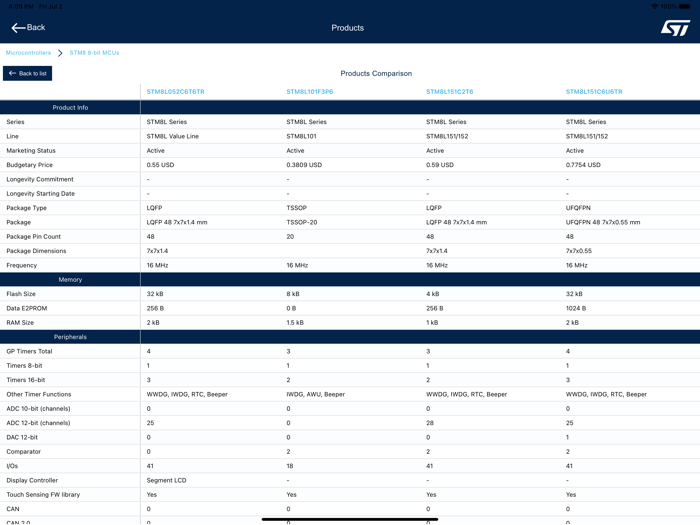Click the Comparator row label
The width and height of the screenshot is (700, 525).
(x=24, y=451)
